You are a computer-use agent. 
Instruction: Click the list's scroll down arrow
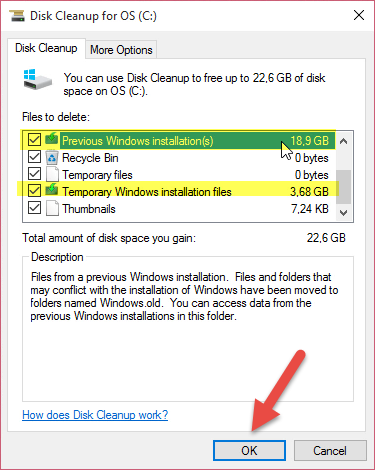pyautogui.click(x=344, y=212)
